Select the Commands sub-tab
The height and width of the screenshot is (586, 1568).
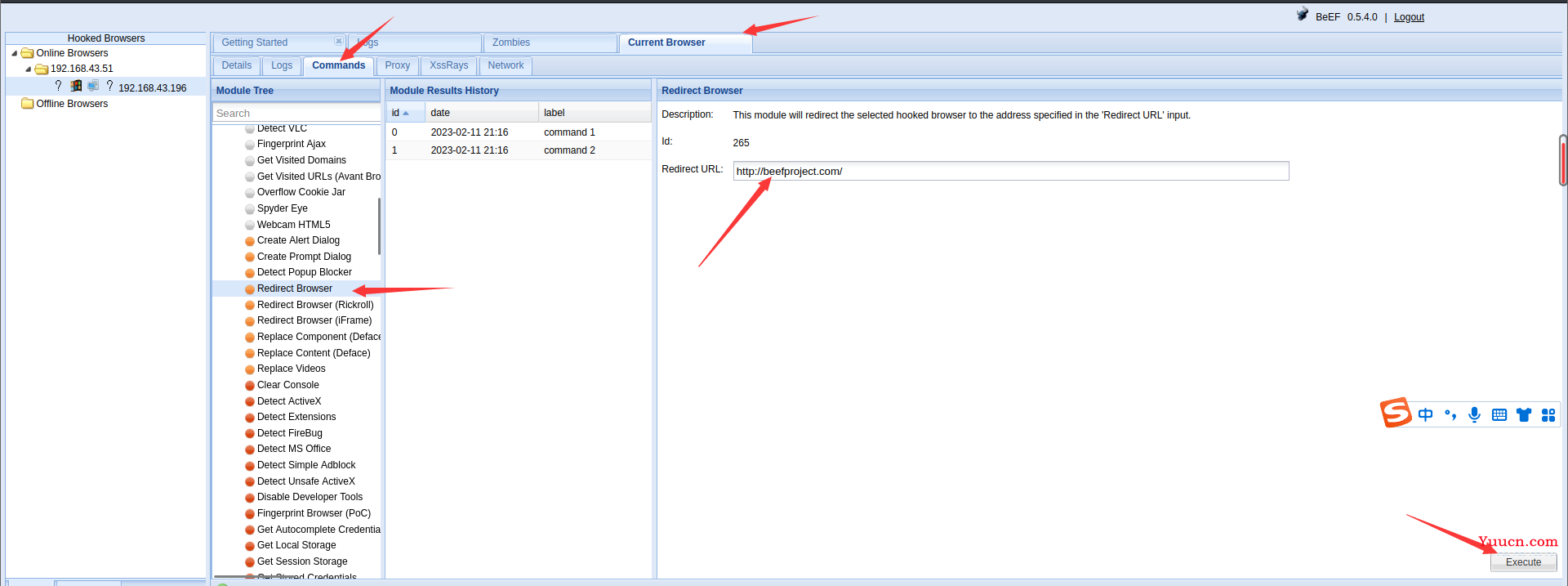(339, 65)
